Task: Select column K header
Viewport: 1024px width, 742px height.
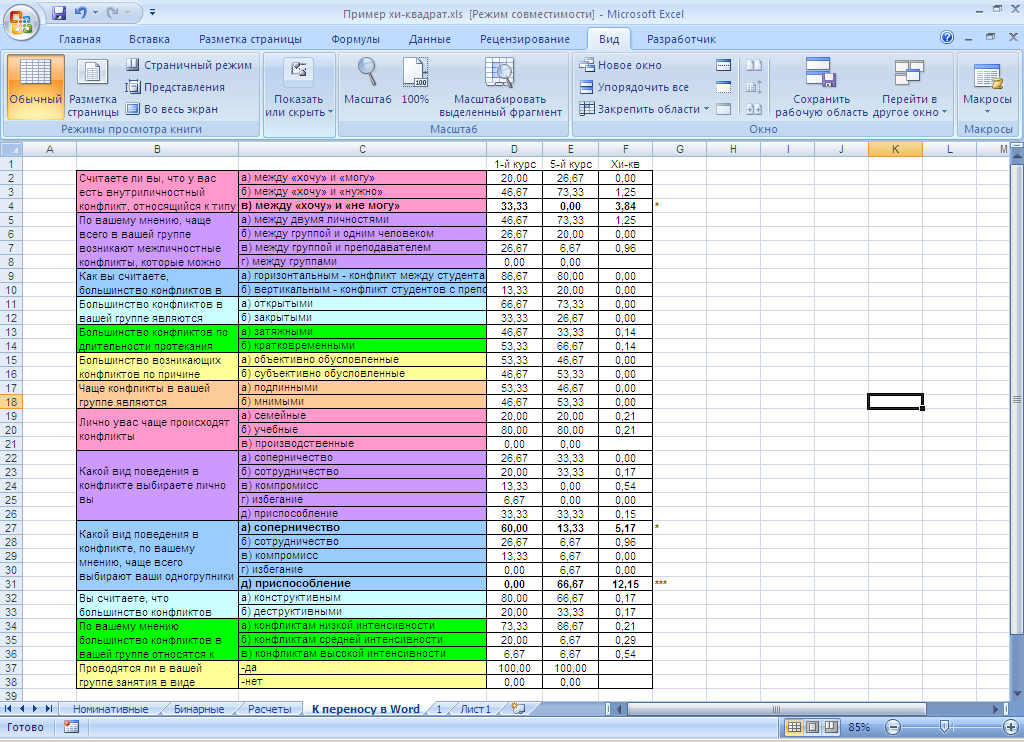Action: pos(895,150)
